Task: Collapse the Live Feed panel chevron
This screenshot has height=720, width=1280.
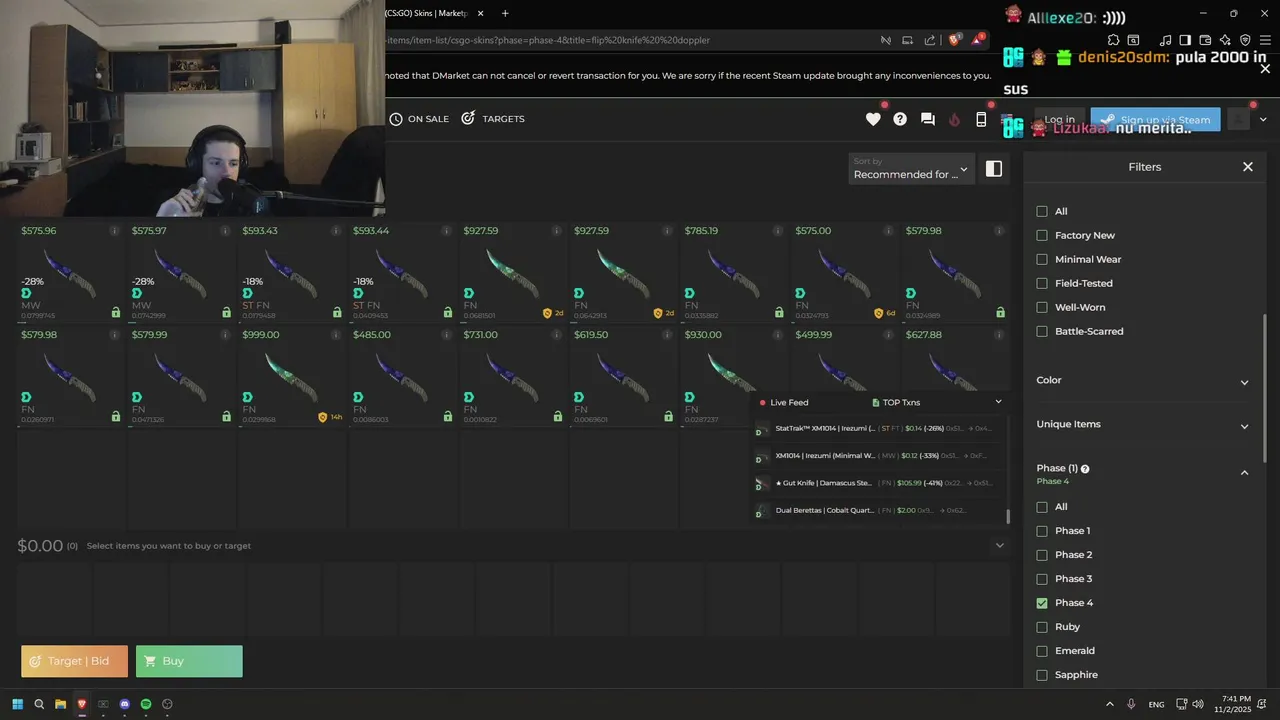Action: click(x=998, y=402)
